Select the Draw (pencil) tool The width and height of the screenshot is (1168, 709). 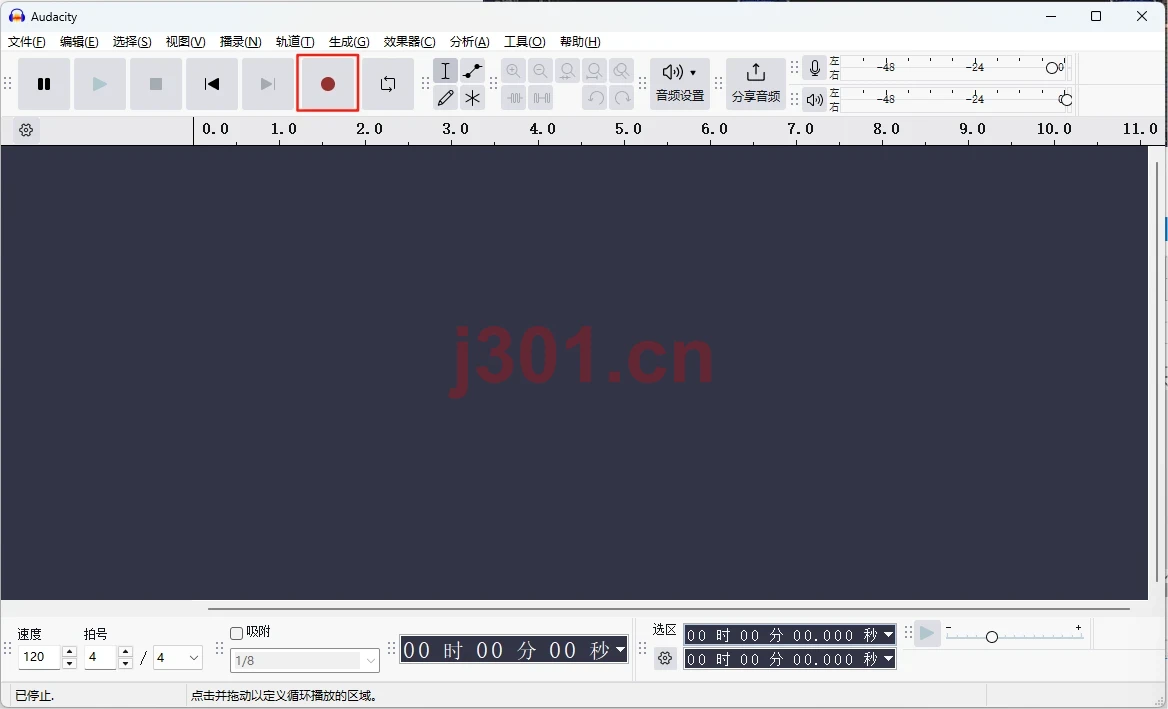point(445,98)
